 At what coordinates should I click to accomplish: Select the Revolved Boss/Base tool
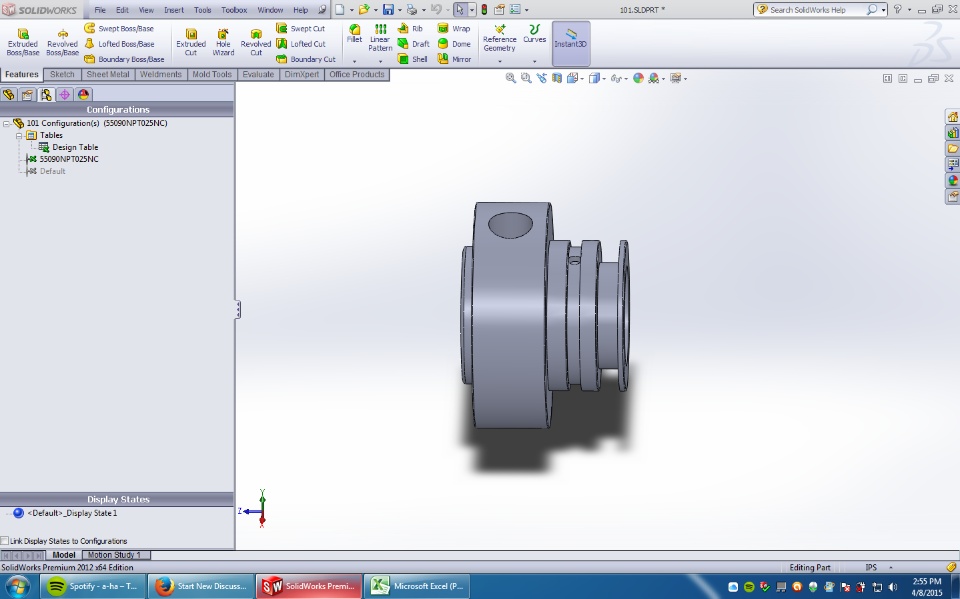62,42
